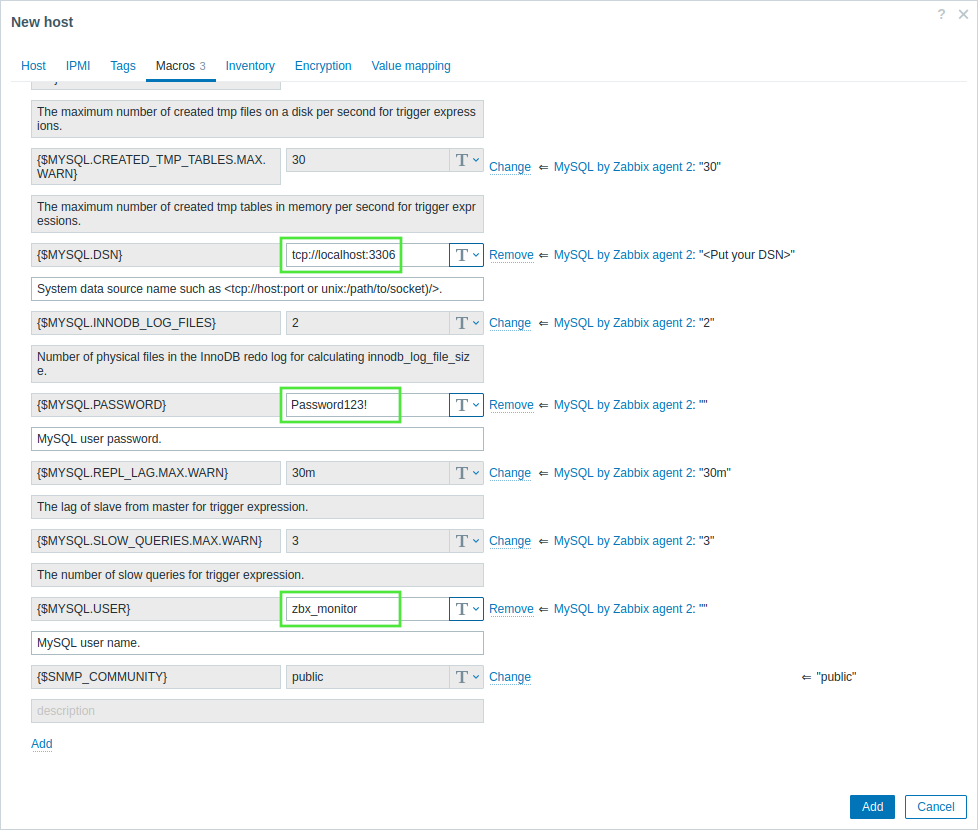Click the SLOW_QUERIES value '3' field
This screenshot has width=978, height=830.
(x=367, y=541)
